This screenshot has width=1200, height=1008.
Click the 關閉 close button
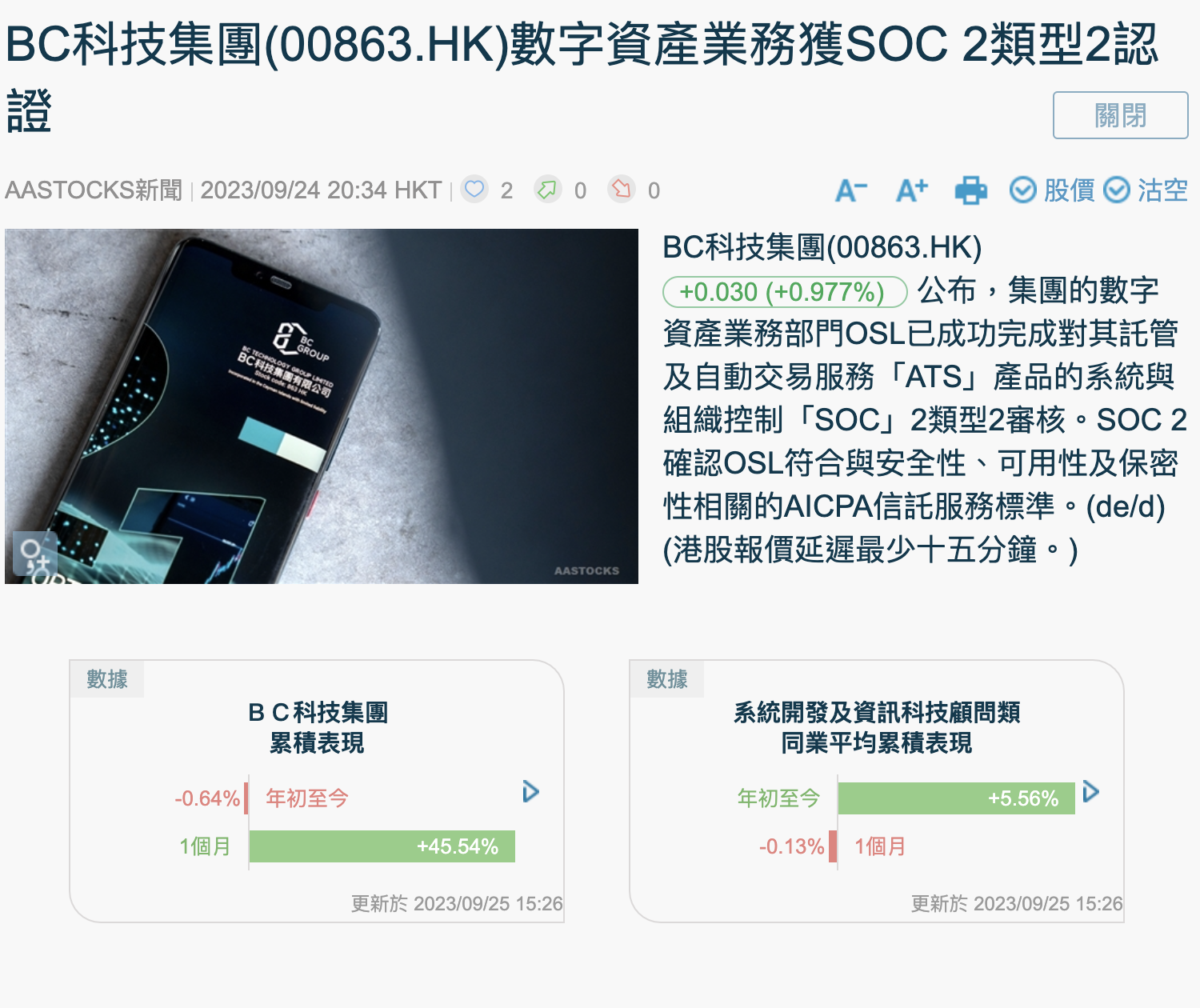(1120, 115)
